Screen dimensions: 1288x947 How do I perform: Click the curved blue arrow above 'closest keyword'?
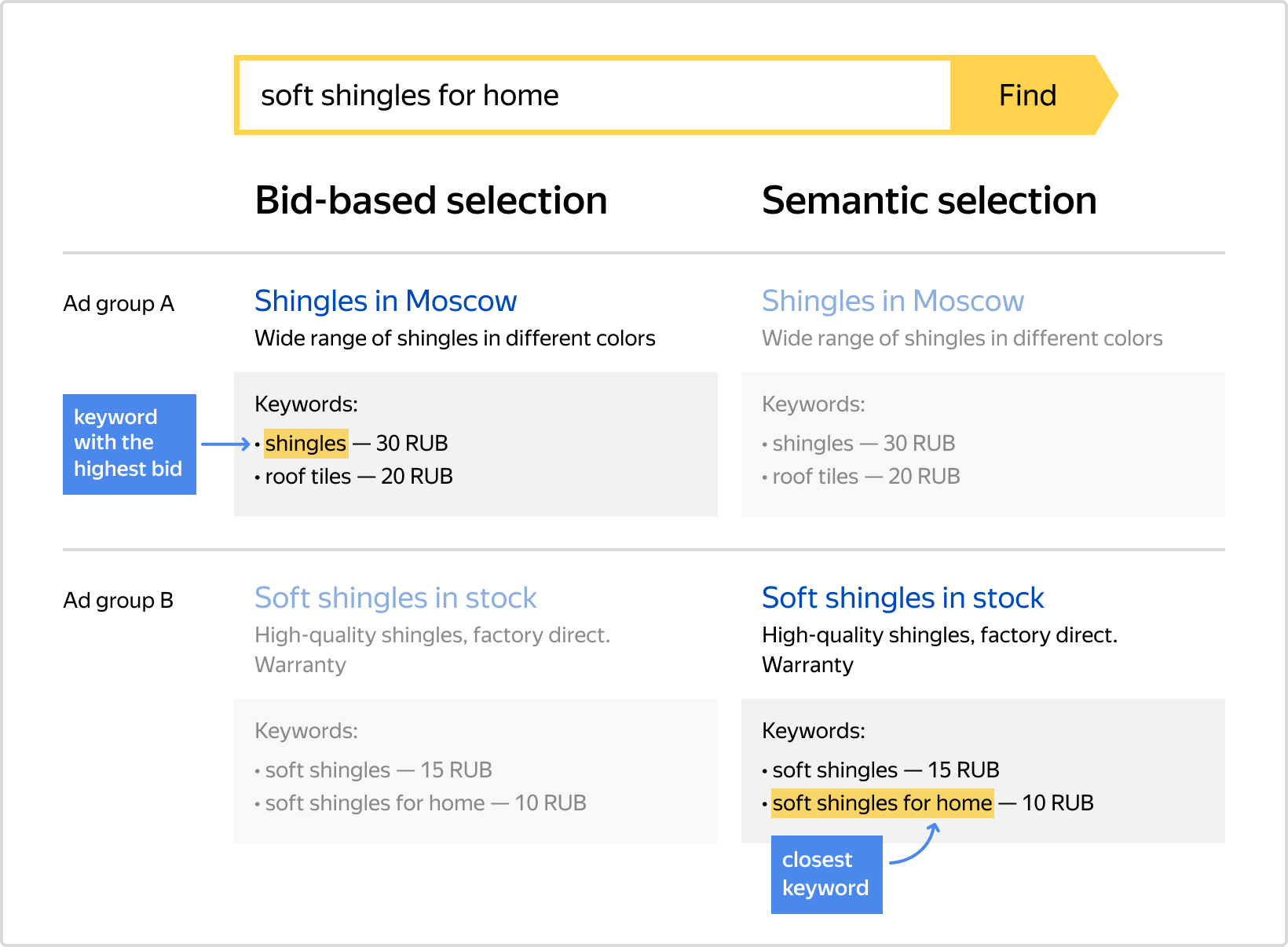pos(917,846)
